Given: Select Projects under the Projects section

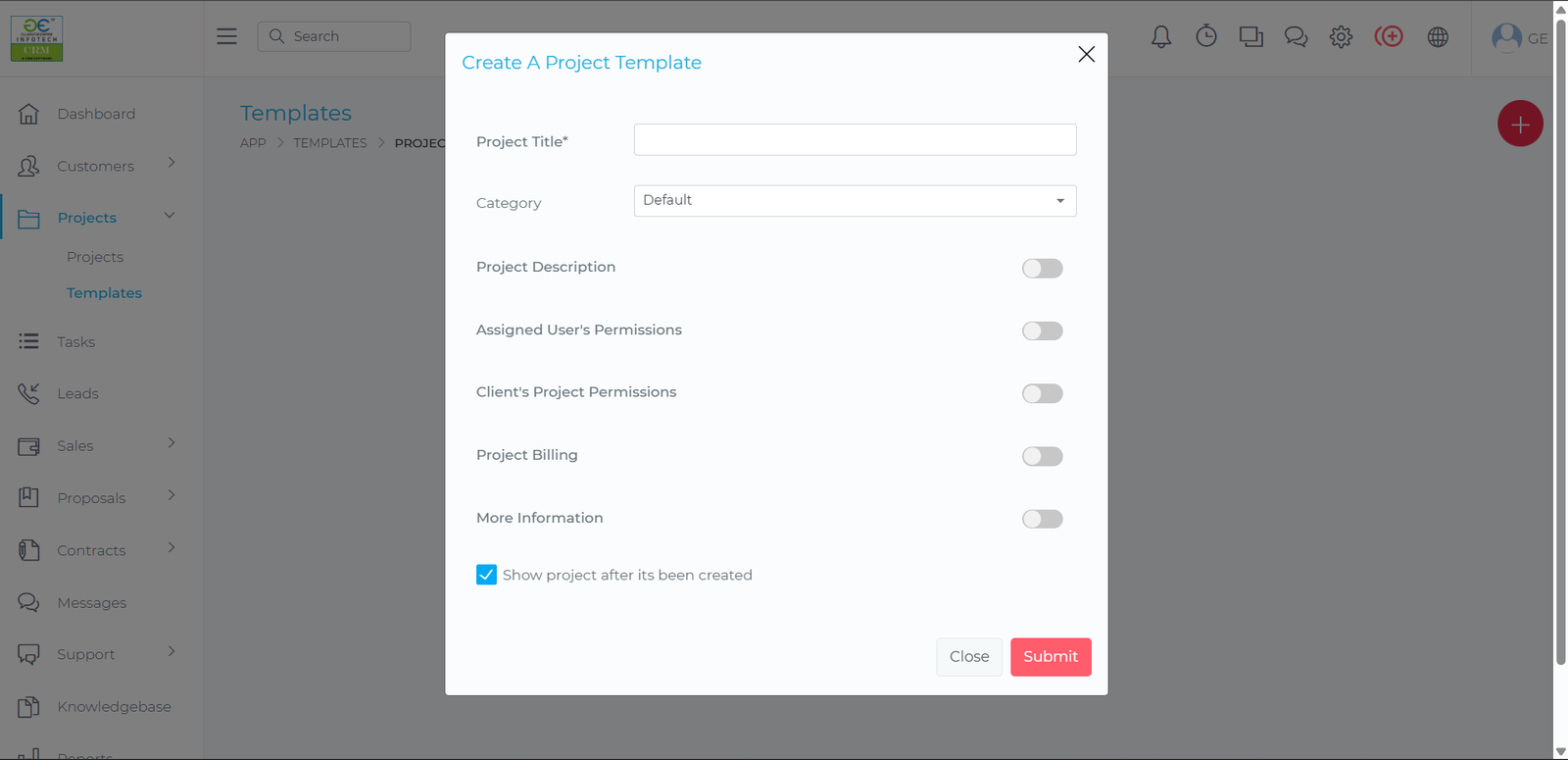Looking at the screenshot, I should click(95, 256).
